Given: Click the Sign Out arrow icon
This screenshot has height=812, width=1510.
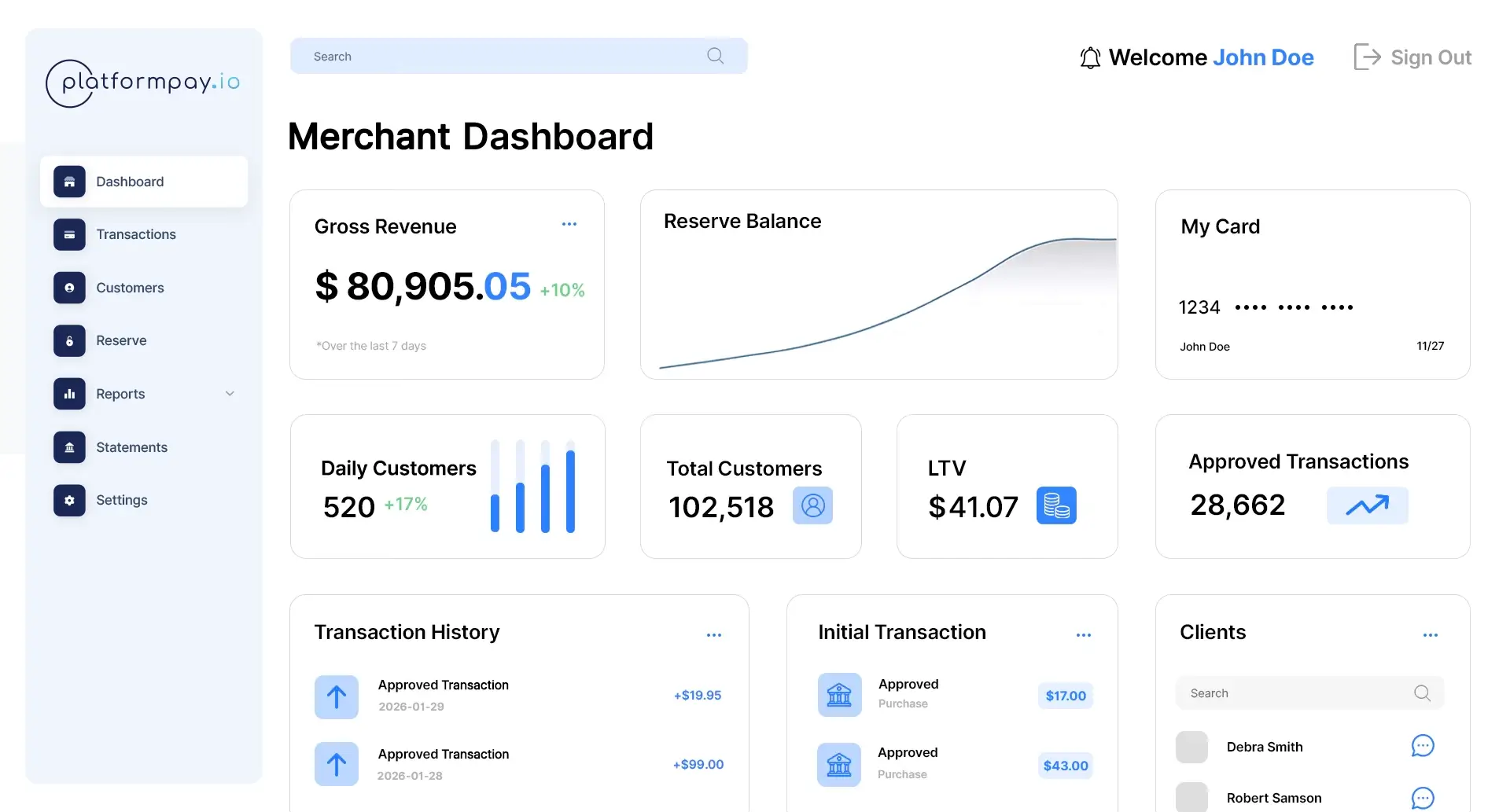Looking at the screenshot, I should pos(1367,57).
